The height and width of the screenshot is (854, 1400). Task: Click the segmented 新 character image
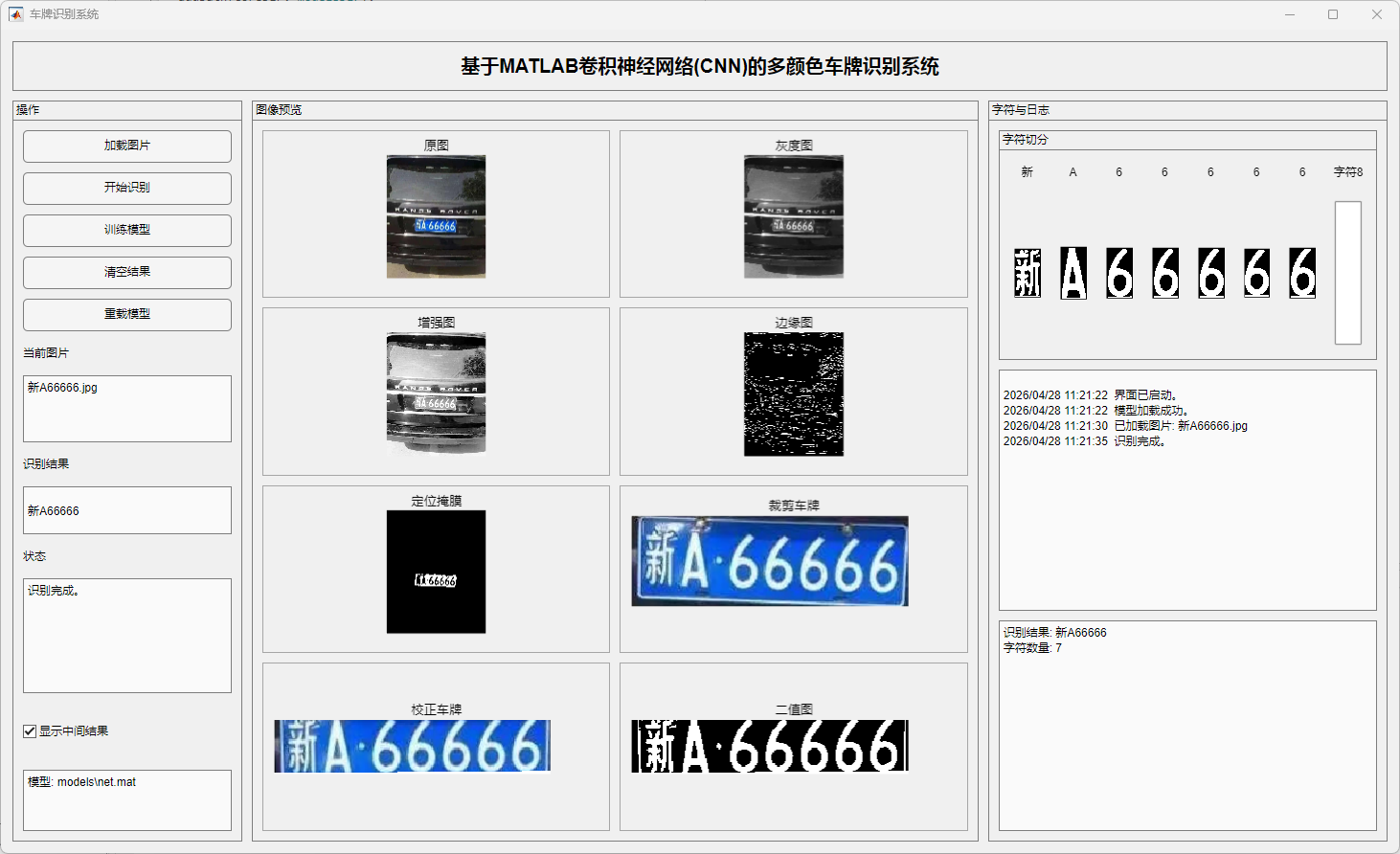[x=1027, y=274]
